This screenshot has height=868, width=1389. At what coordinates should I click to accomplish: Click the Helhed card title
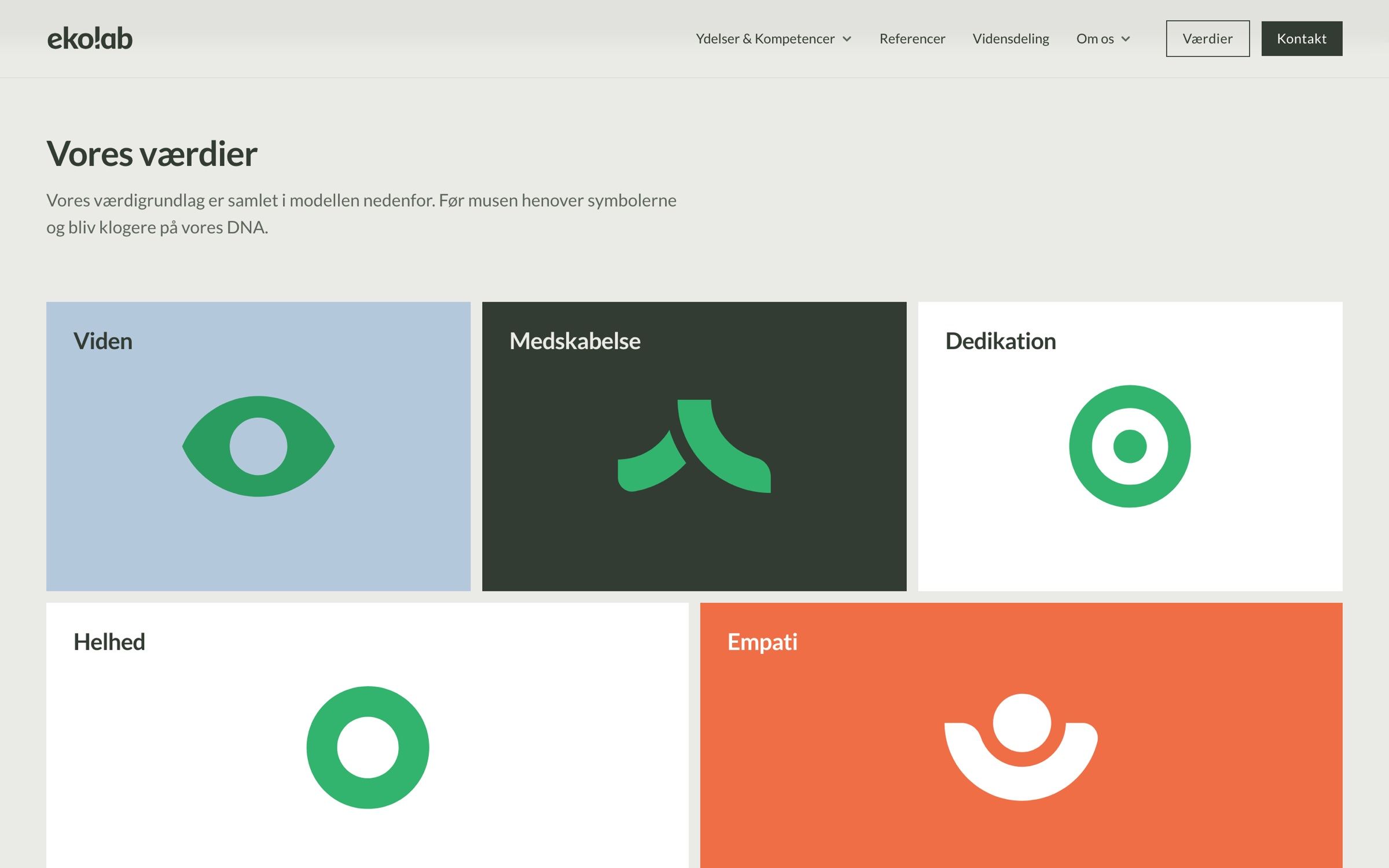click(x=109, y=642)
